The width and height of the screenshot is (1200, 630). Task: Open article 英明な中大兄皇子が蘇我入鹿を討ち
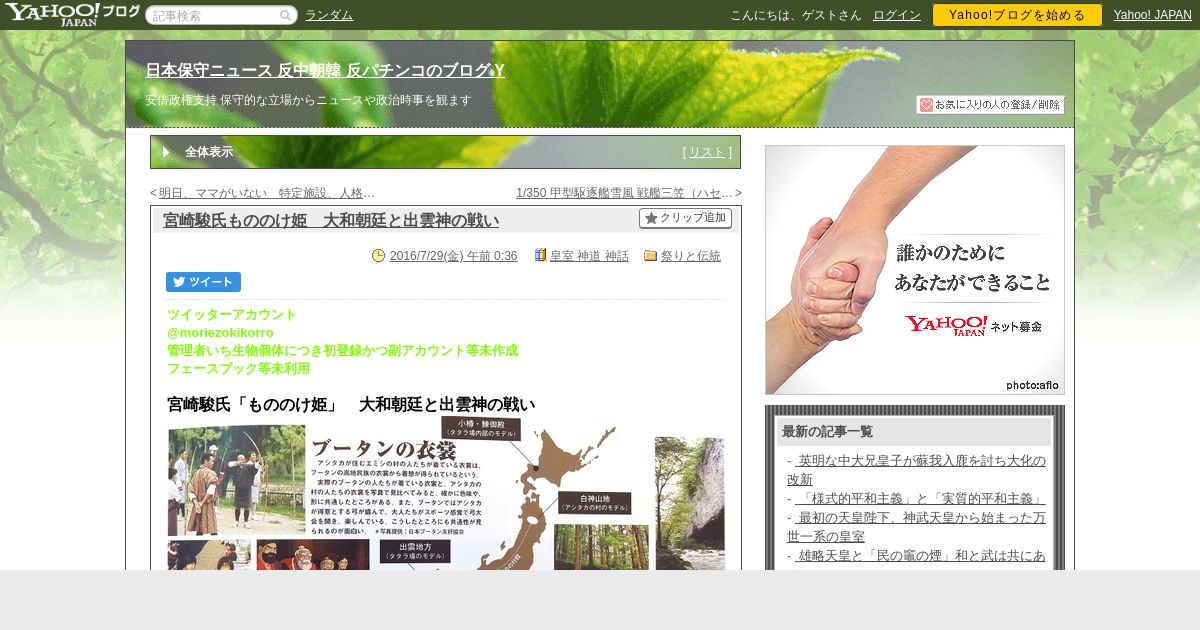point(916,470)
